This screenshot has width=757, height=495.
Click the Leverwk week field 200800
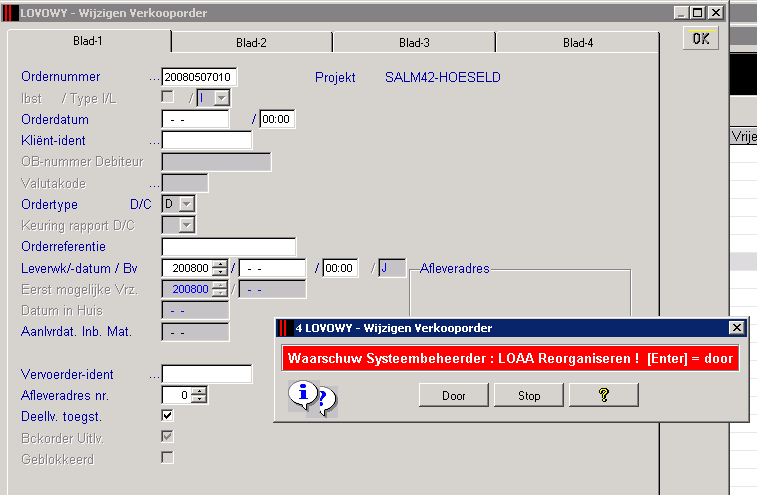tap(188, 268)
